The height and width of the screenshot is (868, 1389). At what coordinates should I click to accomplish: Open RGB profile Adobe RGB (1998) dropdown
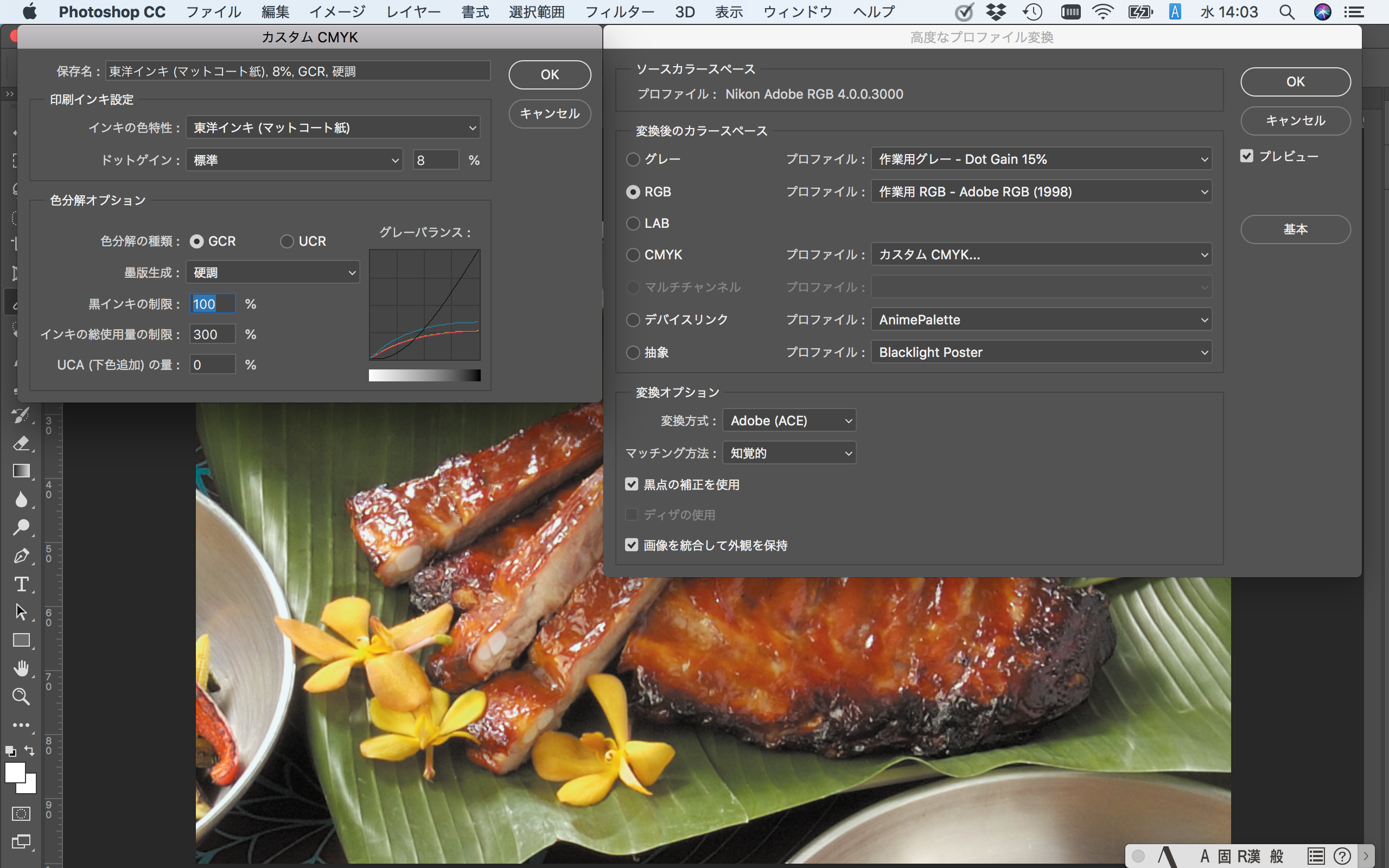1041,192
